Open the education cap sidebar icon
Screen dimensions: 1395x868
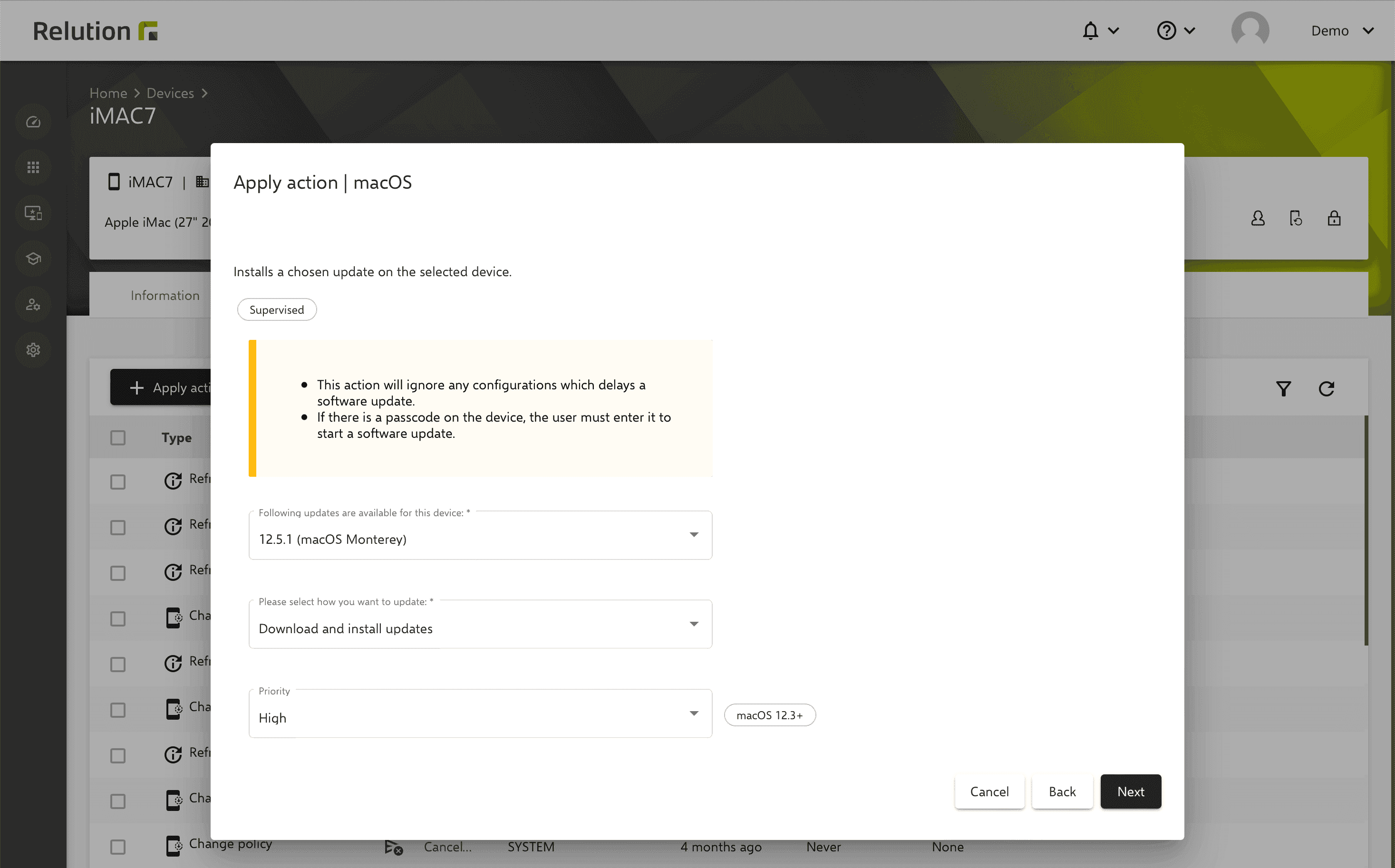33,258
